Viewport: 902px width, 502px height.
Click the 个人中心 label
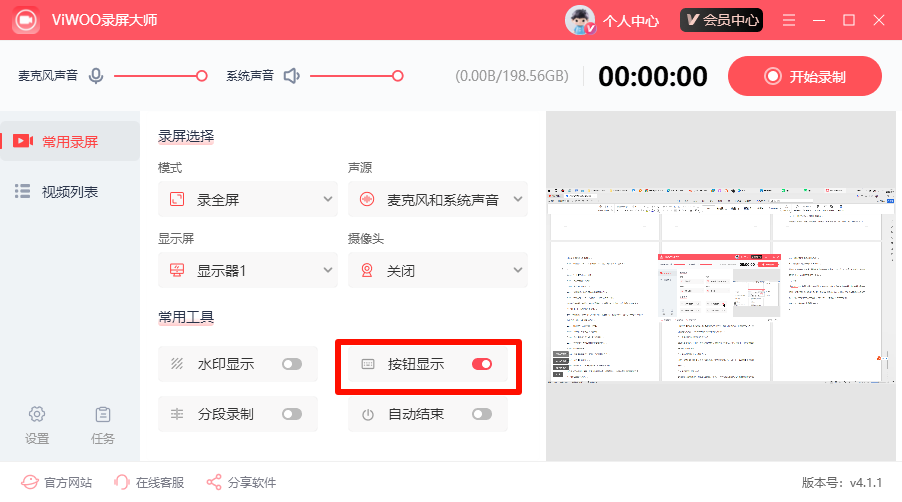point(631,21)
